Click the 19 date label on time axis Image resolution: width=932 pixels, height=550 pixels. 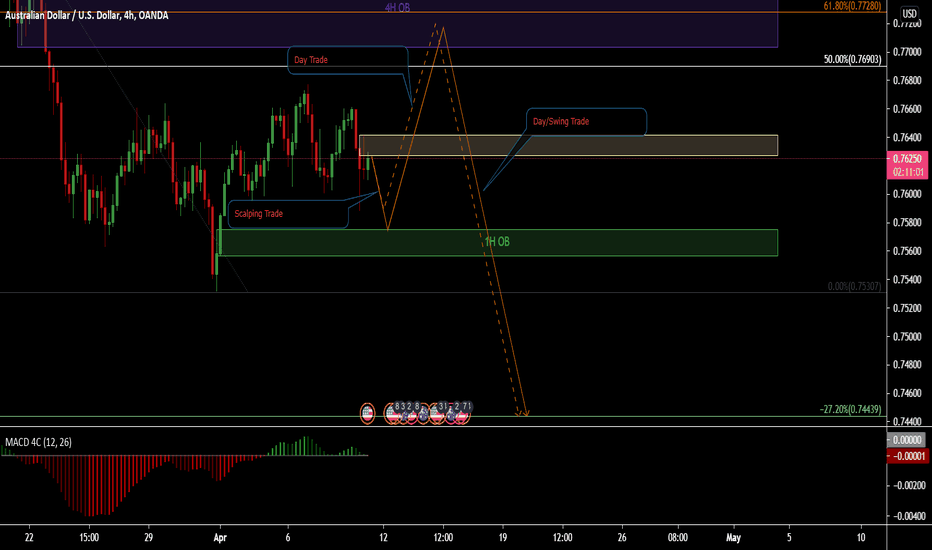[x=503, y=538]
